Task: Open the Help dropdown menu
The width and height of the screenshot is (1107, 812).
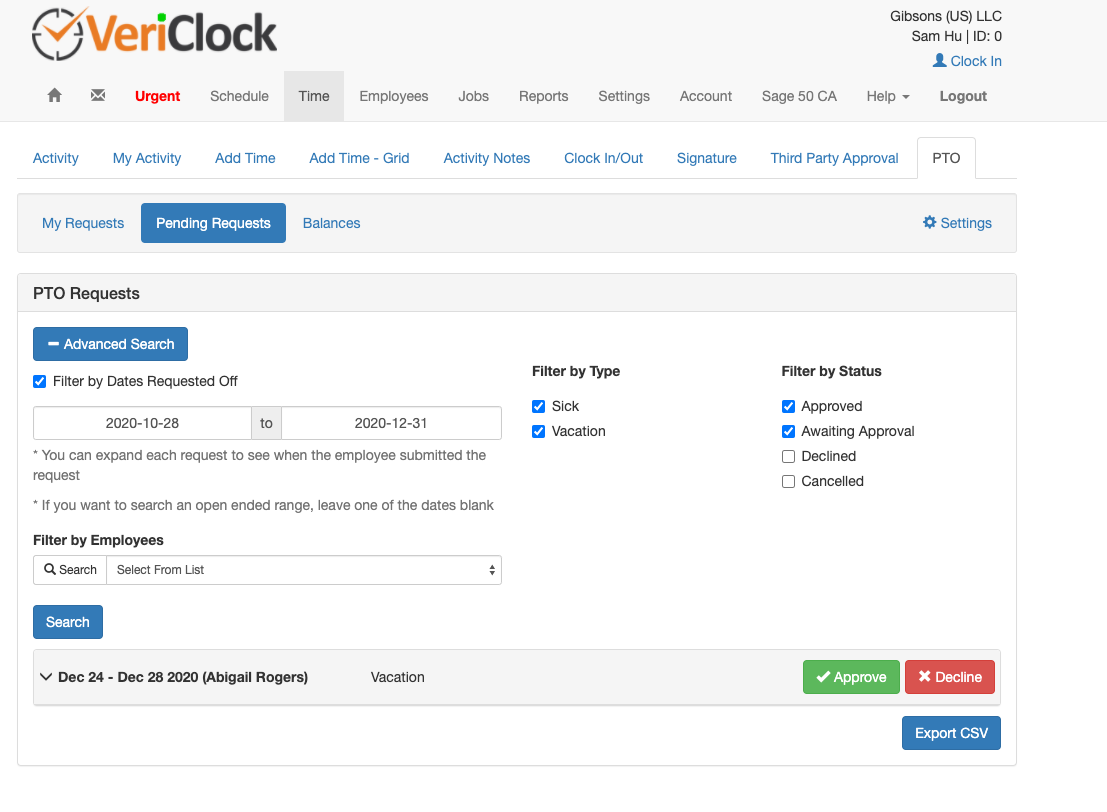Action: (887, 95)
